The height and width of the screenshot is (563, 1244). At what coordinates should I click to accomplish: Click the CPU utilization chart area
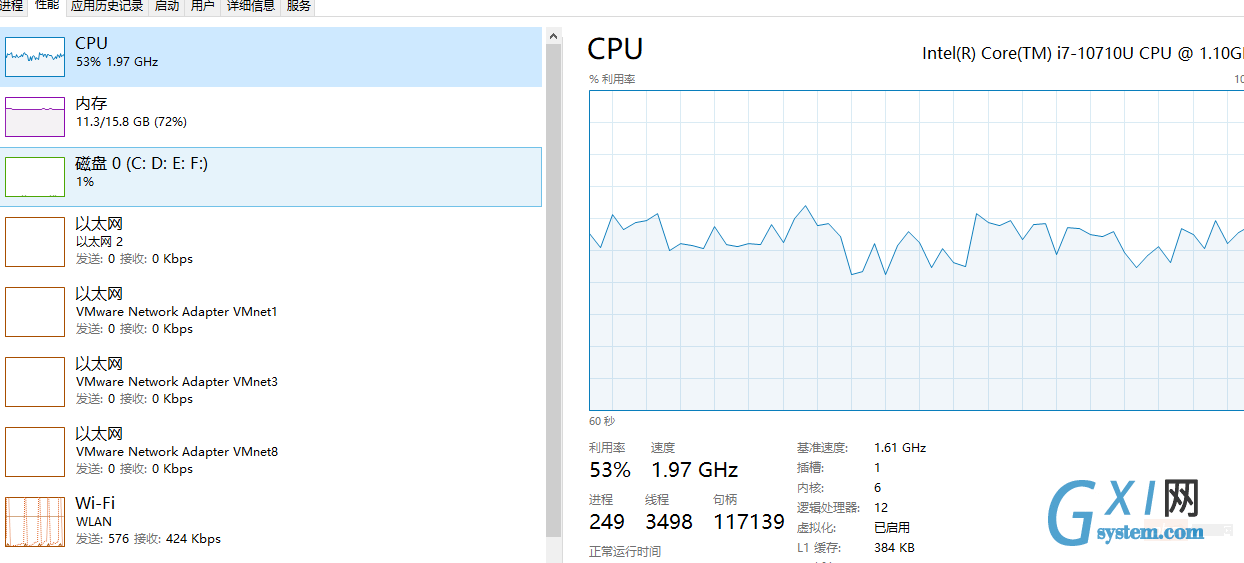(916, 250)
